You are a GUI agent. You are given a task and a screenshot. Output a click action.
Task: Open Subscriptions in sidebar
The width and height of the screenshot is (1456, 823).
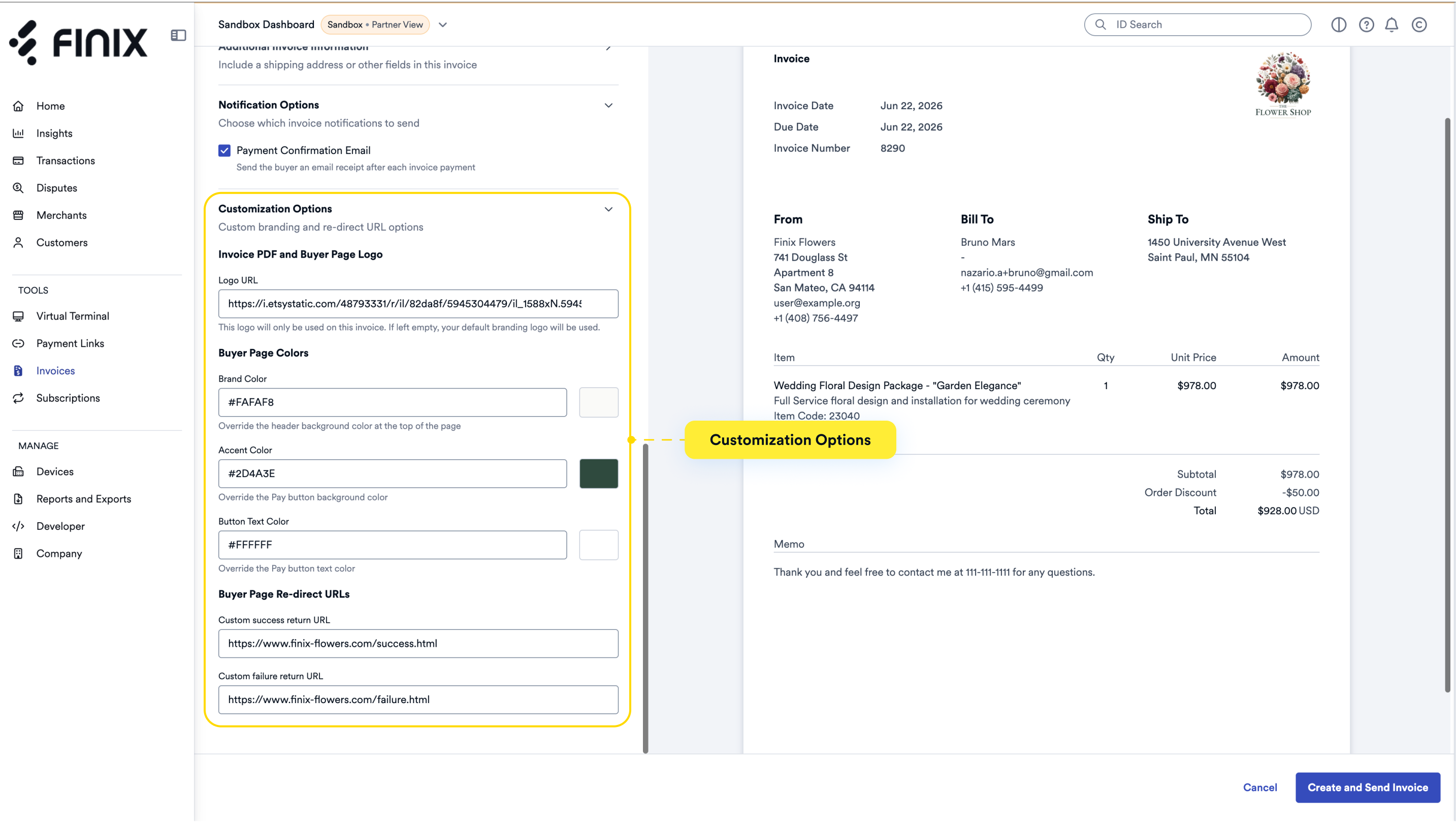[68, 398]
